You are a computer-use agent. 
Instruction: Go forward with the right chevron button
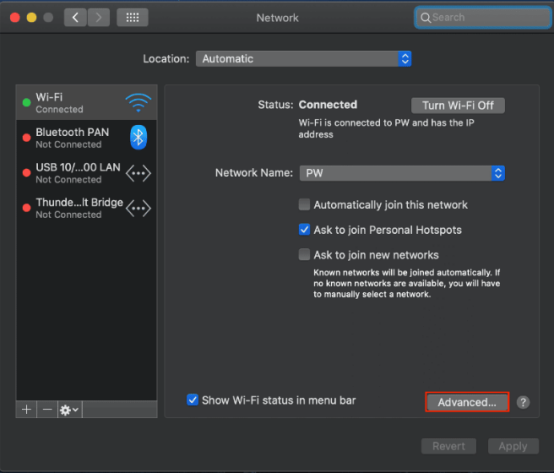click(99, 17)
